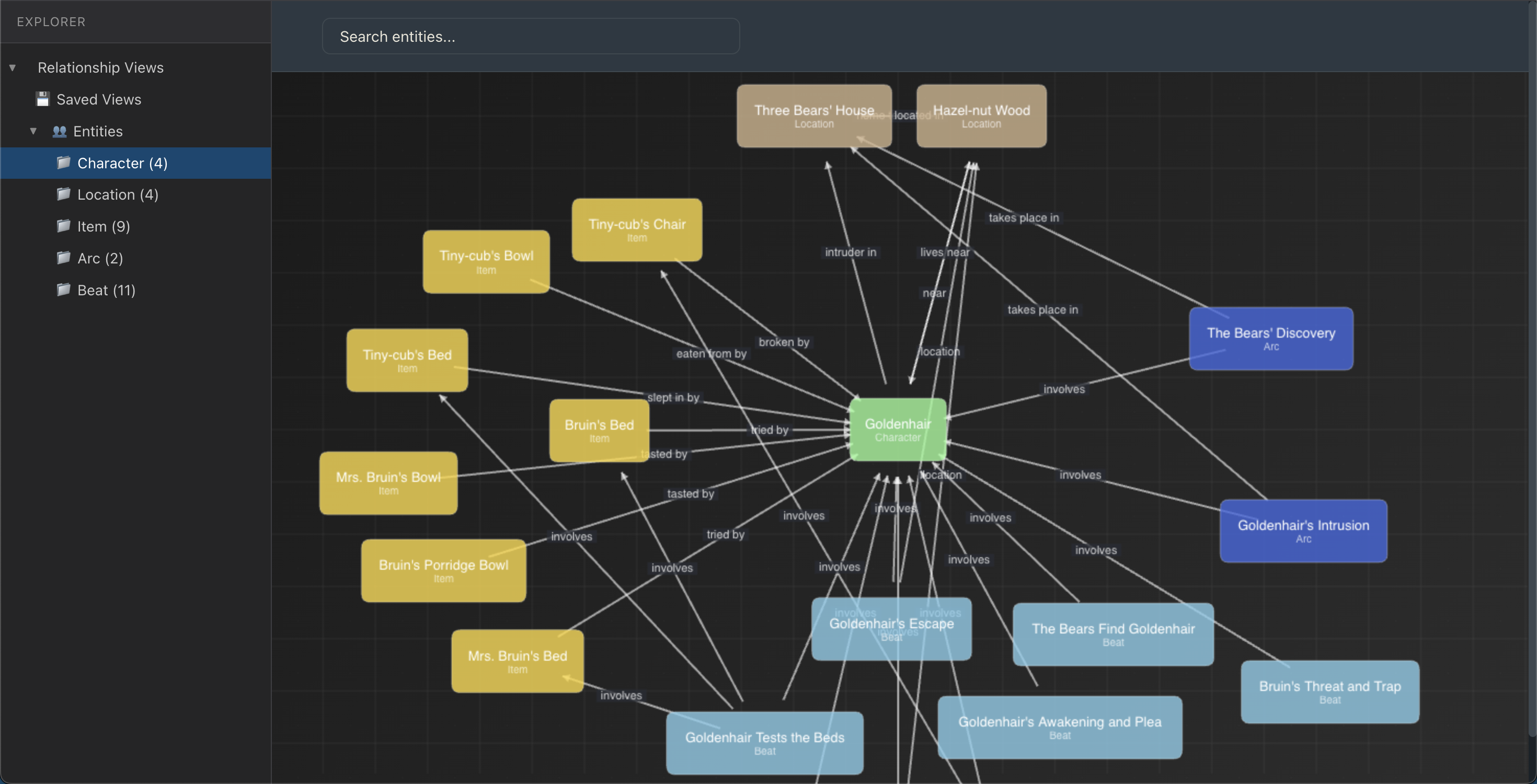Collapse the Relationship Views section

tap(13, 67)
